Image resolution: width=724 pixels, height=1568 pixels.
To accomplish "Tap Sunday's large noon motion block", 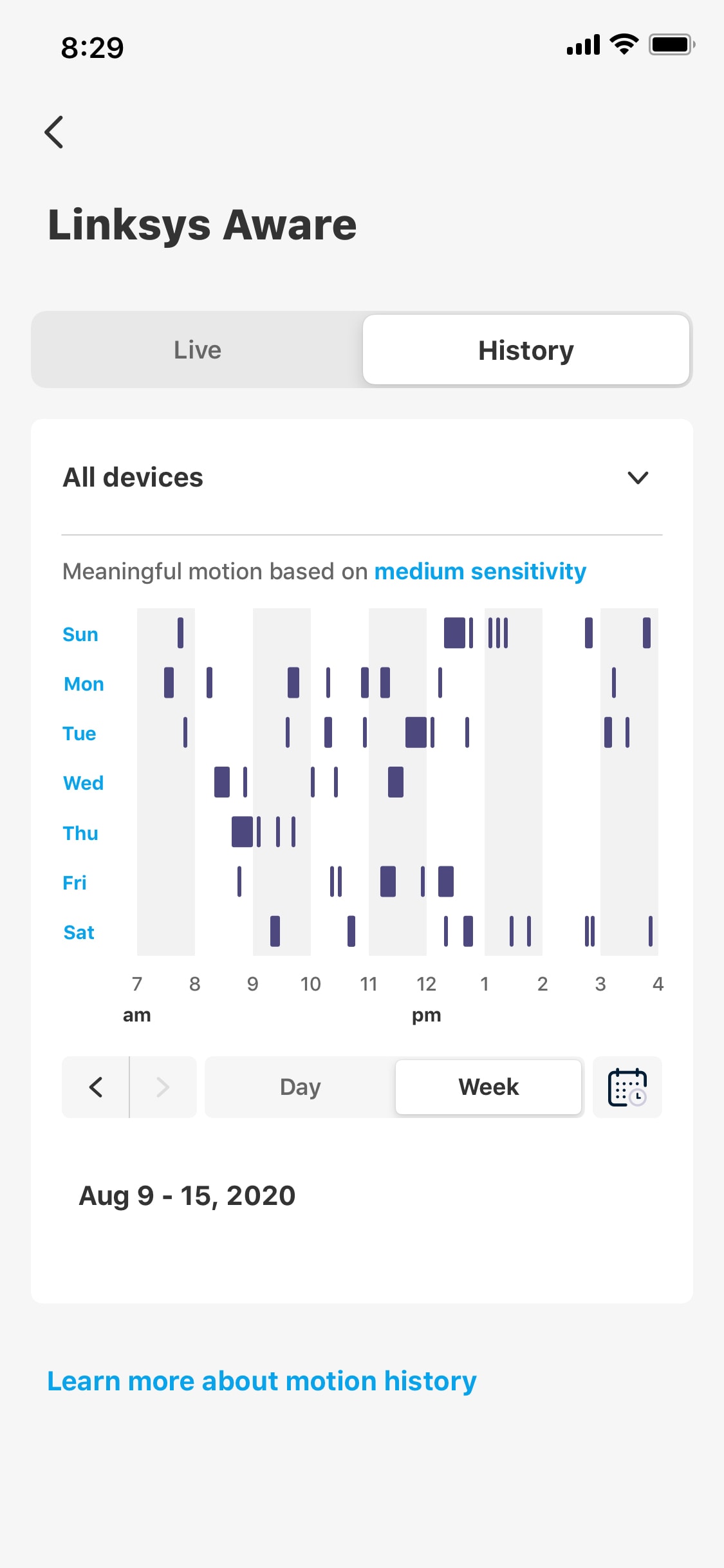I will [454, 633].
